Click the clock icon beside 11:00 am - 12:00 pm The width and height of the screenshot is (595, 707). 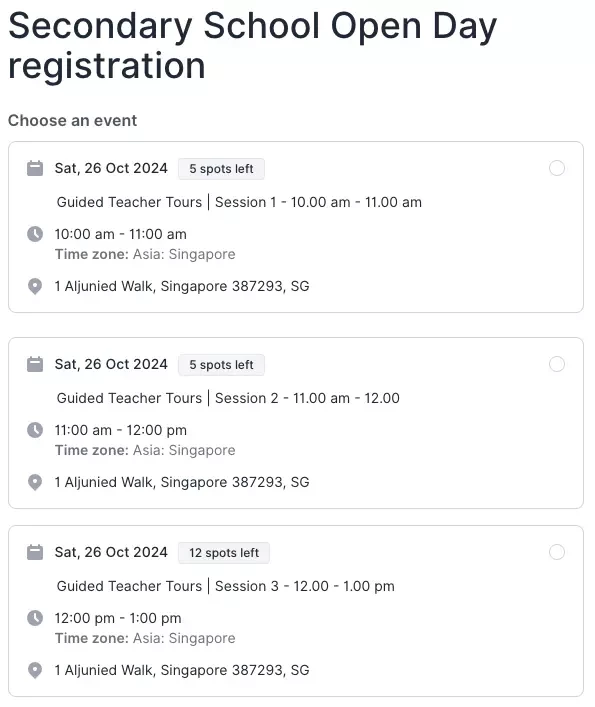(x=35, y=430)
